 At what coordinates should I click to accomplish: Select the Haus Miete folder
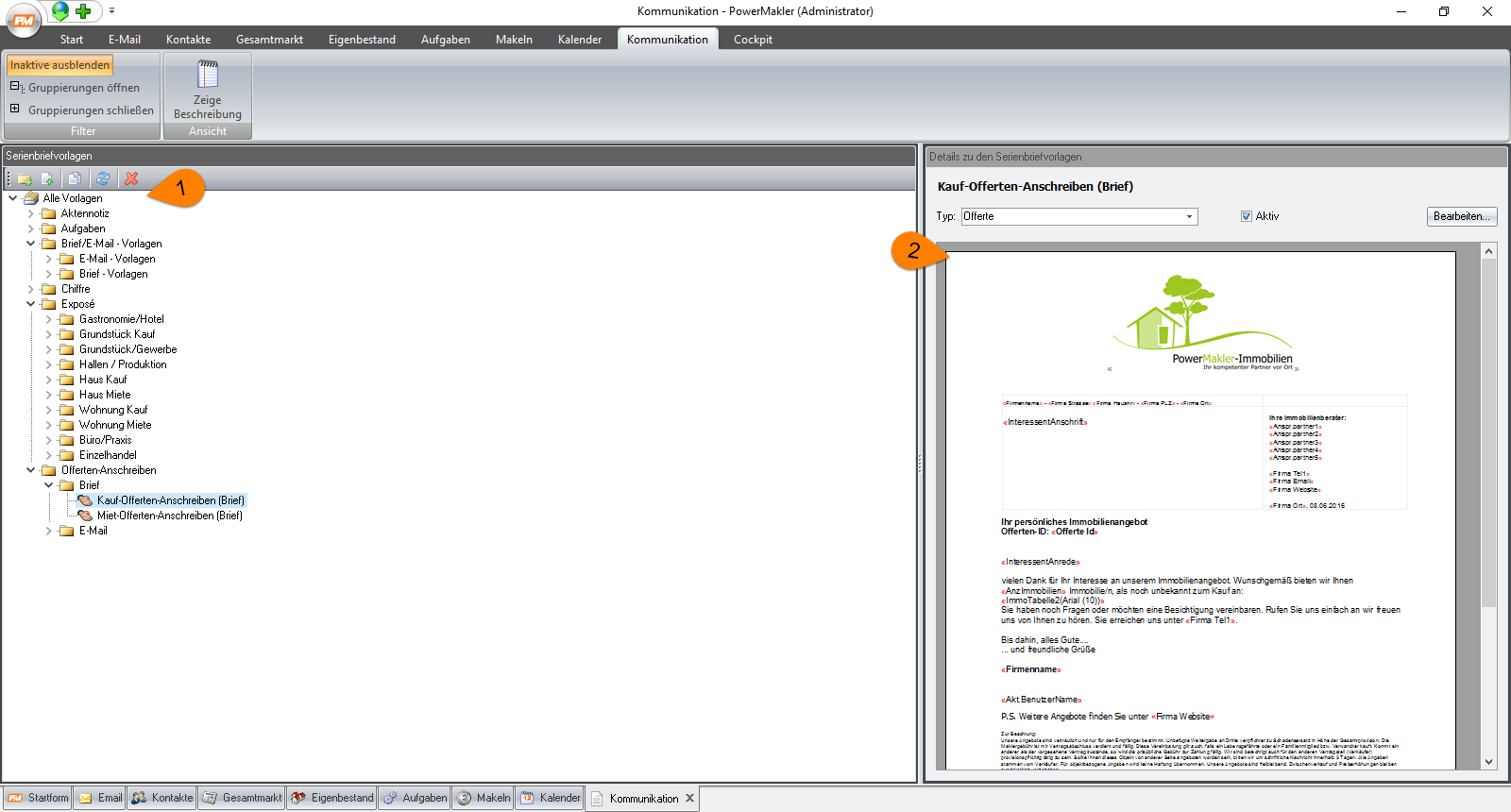[105, 395]
